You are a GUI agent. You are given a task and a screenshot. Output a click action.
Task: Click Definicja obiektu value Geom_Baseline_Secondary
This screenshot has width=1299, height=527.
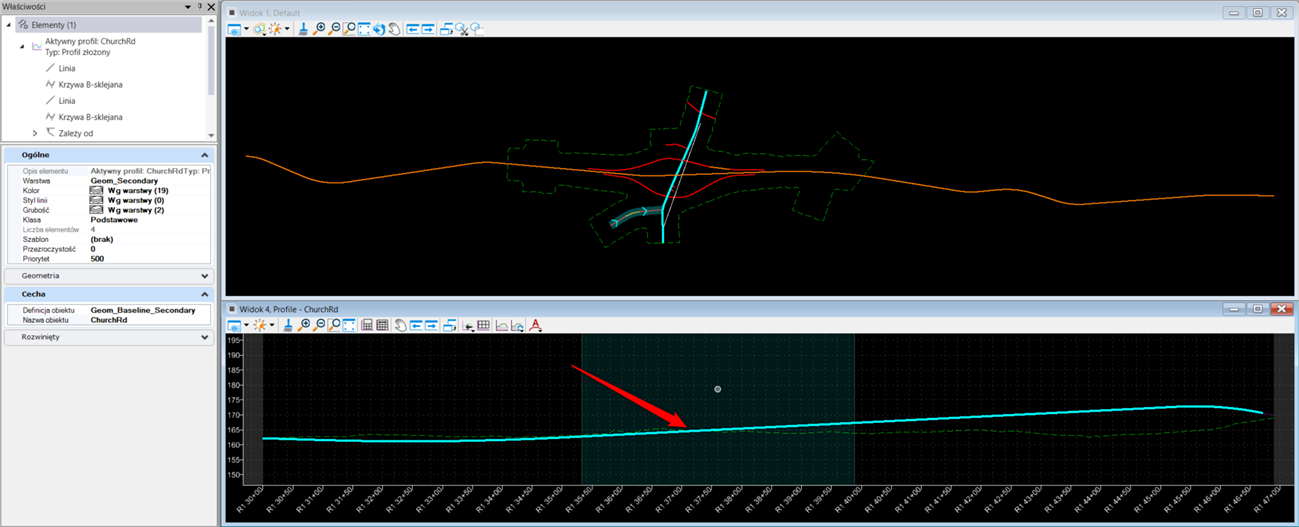tap(143, 311)
